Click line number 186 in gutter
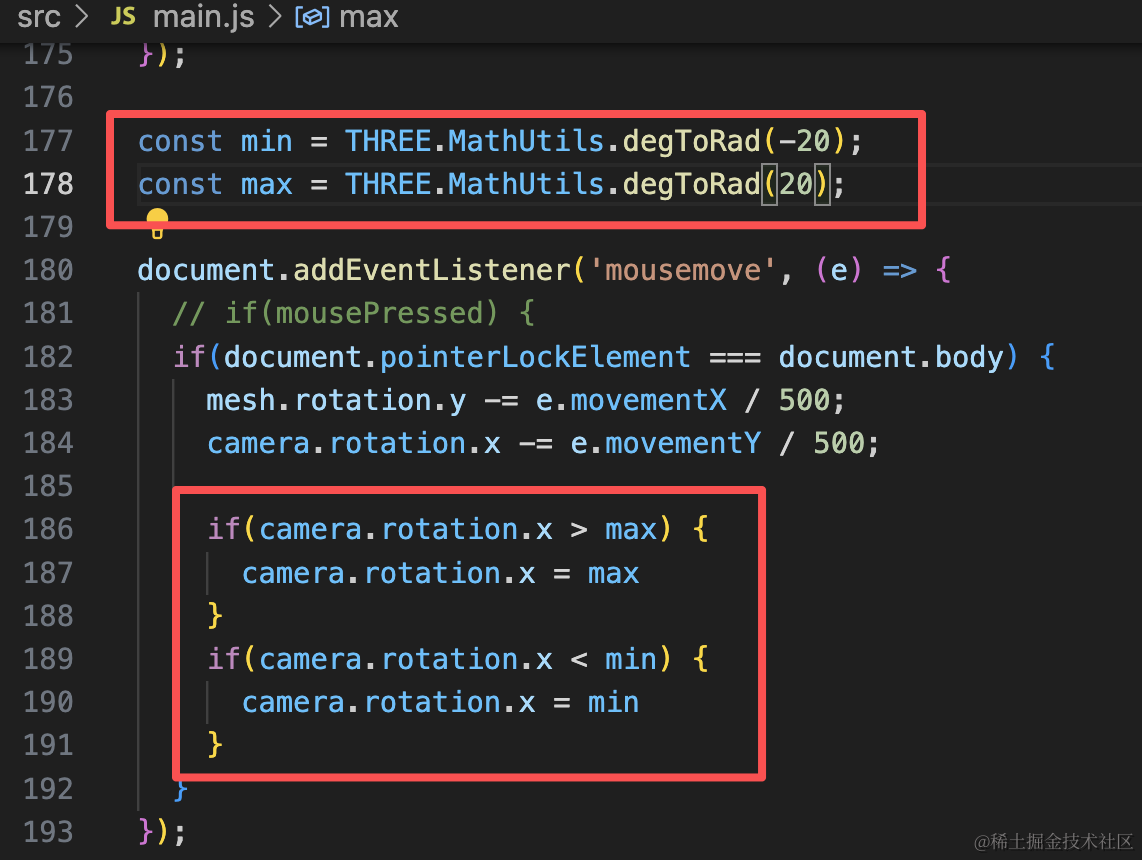This screenshot has height=860, width=1142. [x=48, y=529]
